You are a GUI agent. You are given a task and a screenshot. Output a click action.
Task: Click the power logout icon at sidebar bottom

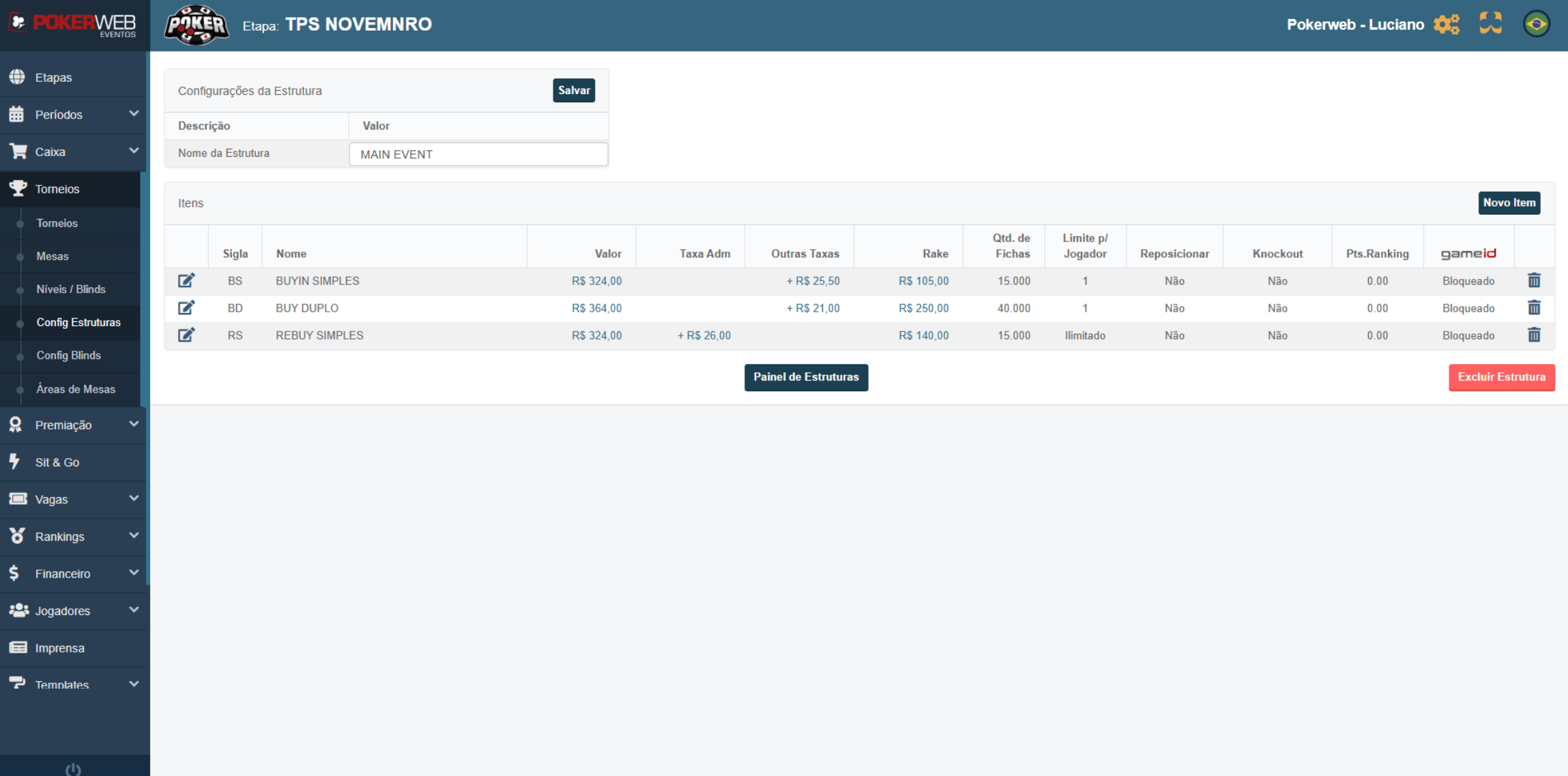[x=73, y=769]
